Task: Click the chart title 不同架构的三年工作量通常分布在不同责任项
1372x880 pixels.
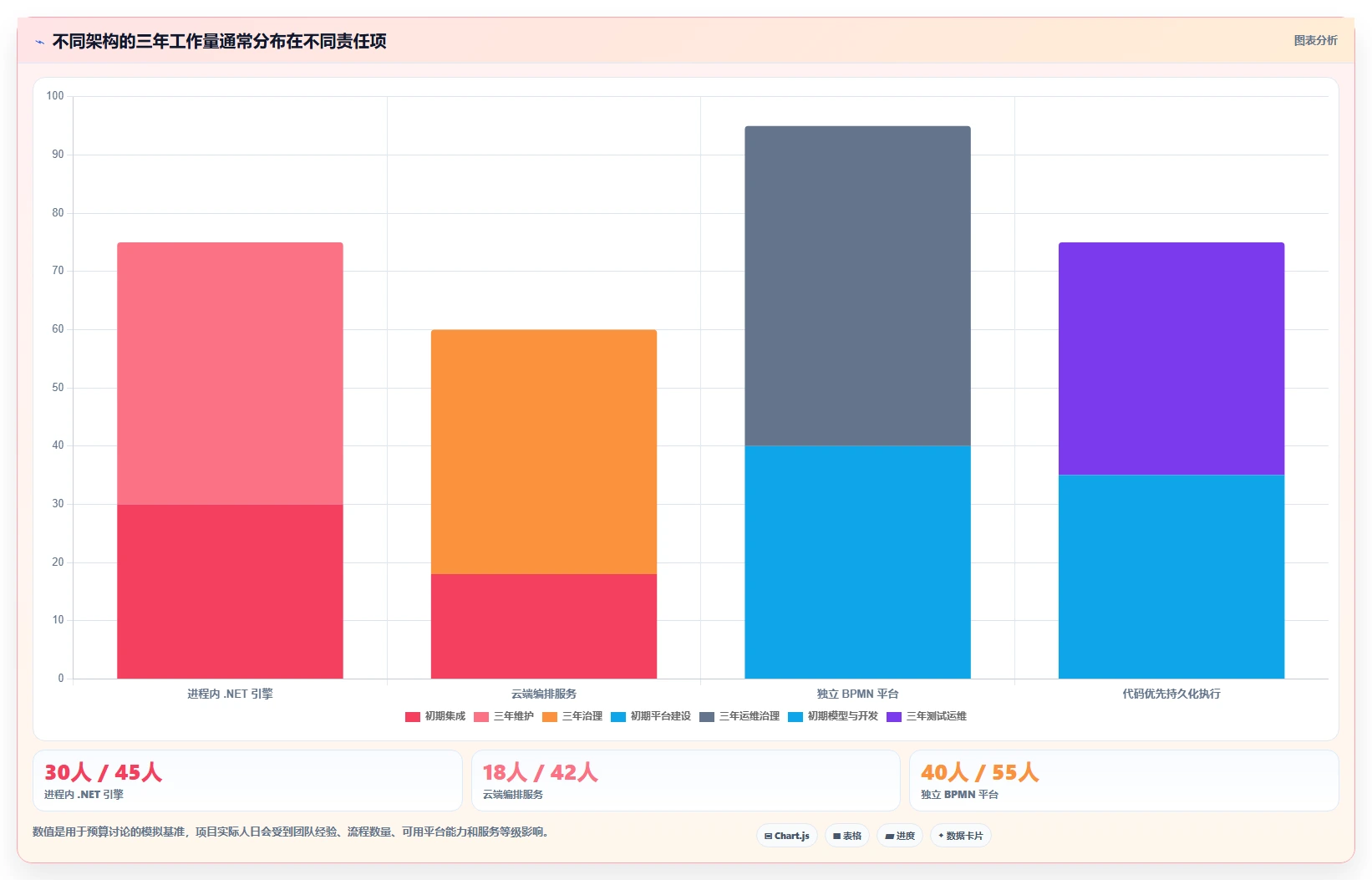Action: click(x=219, y=41)
